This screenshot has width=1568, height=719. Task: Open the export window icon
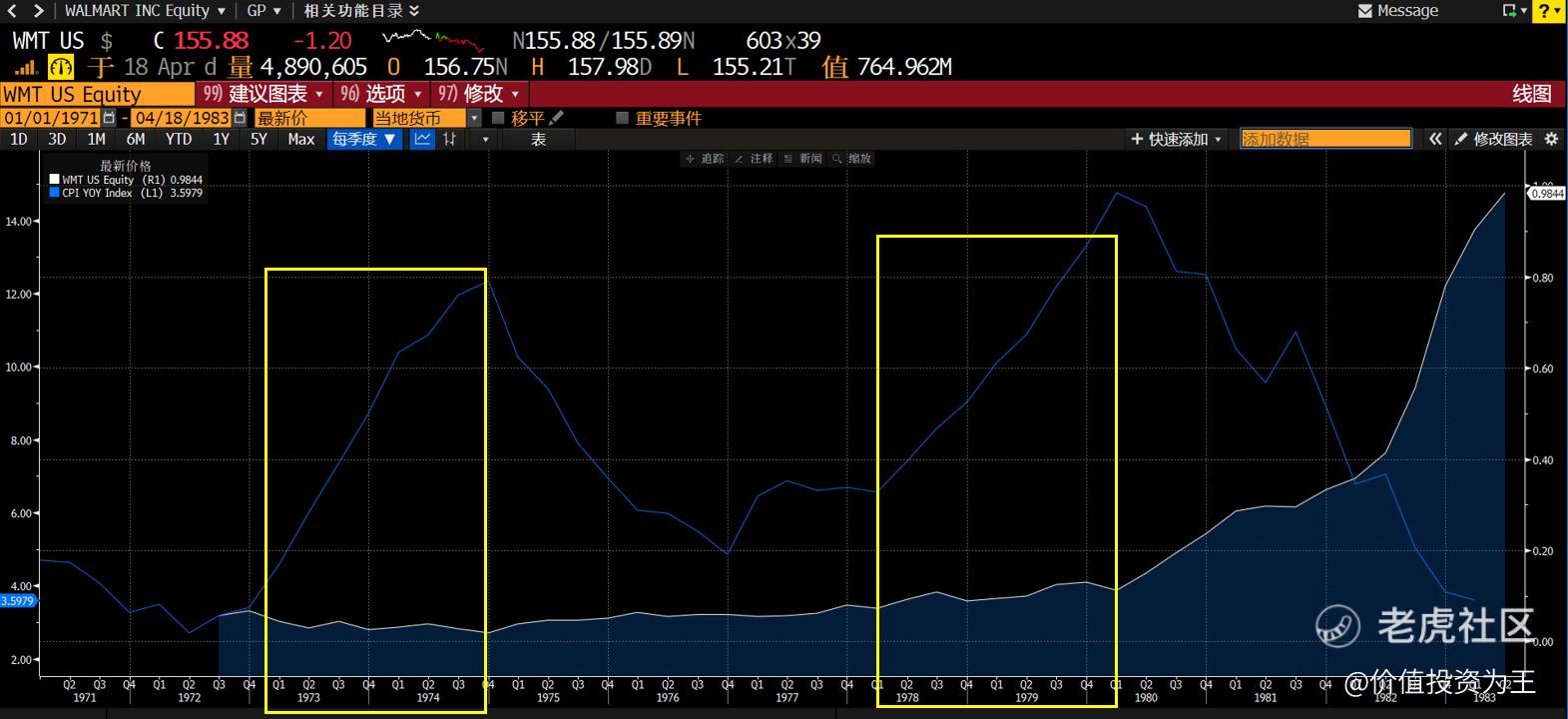[1509, 11]
